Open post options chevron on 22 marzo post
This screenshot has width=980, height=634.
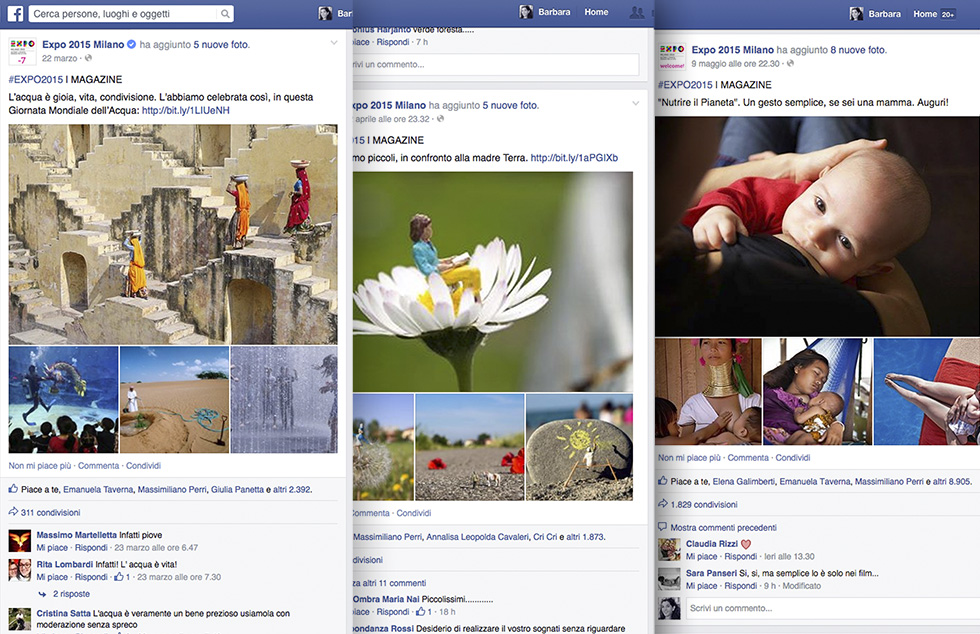[334, 43]
